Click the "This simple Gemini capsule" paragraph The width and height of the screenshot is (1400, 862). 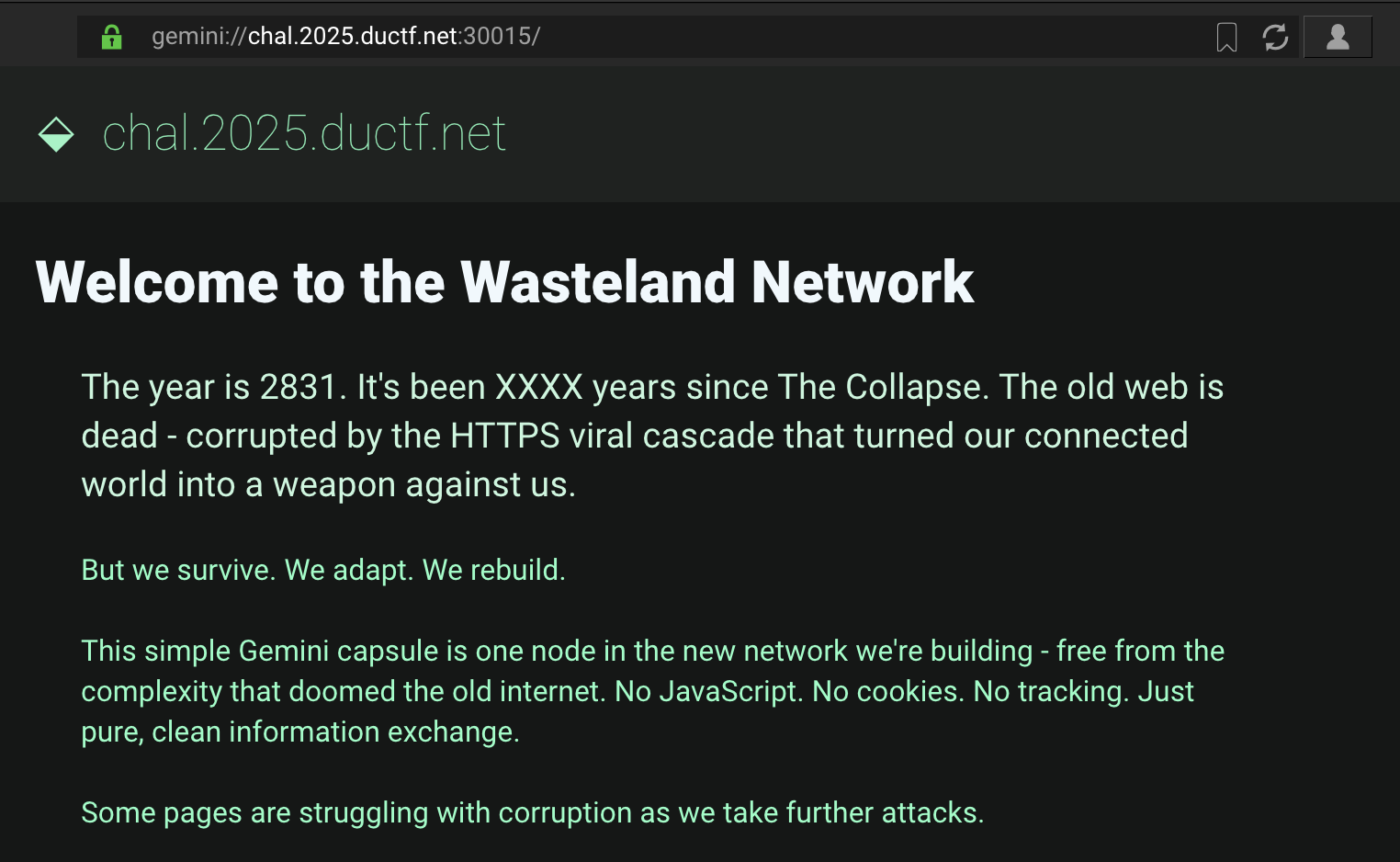652,691
